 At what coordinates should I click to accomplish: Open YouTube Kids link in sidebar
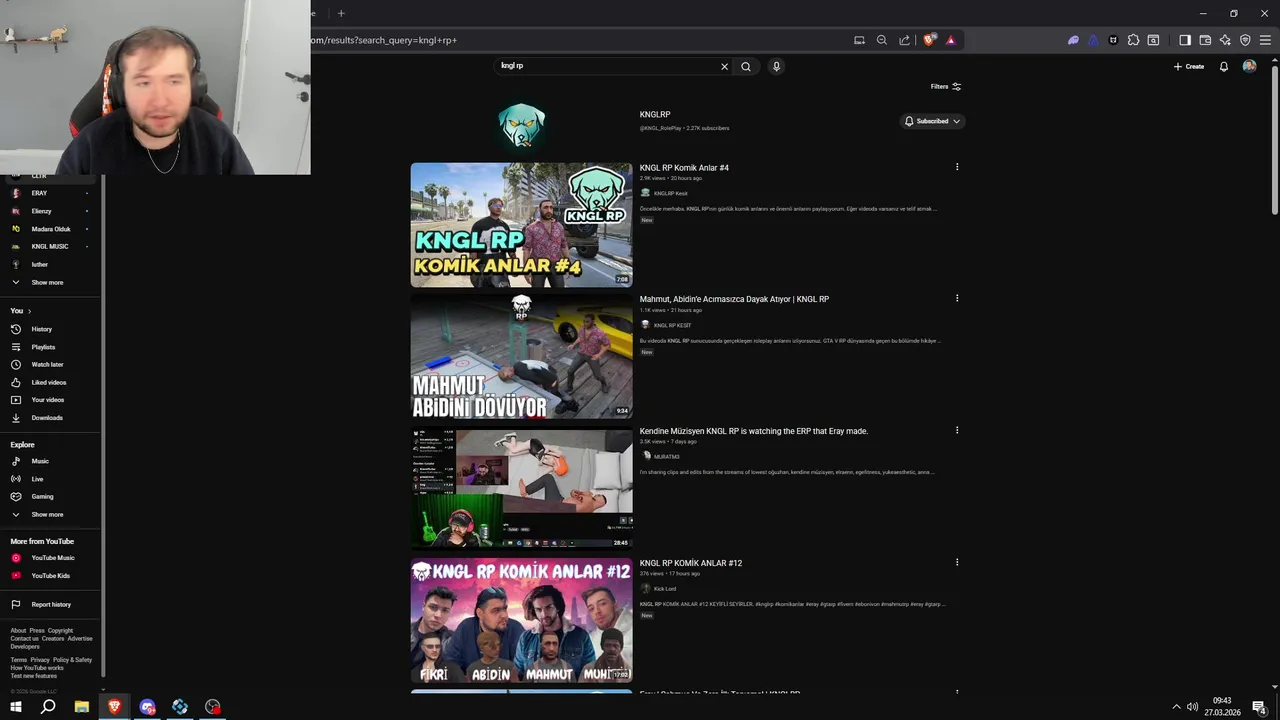[x=50, y=576]
